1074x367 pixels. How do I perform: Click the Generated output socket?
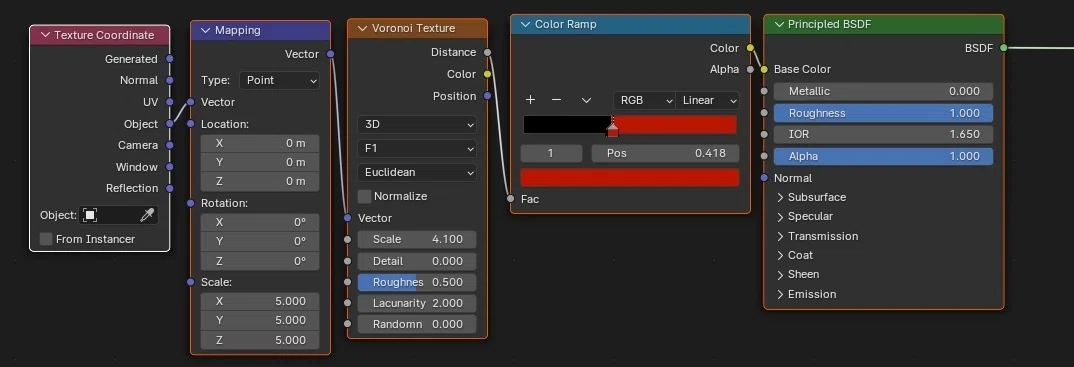pos(170,59)
